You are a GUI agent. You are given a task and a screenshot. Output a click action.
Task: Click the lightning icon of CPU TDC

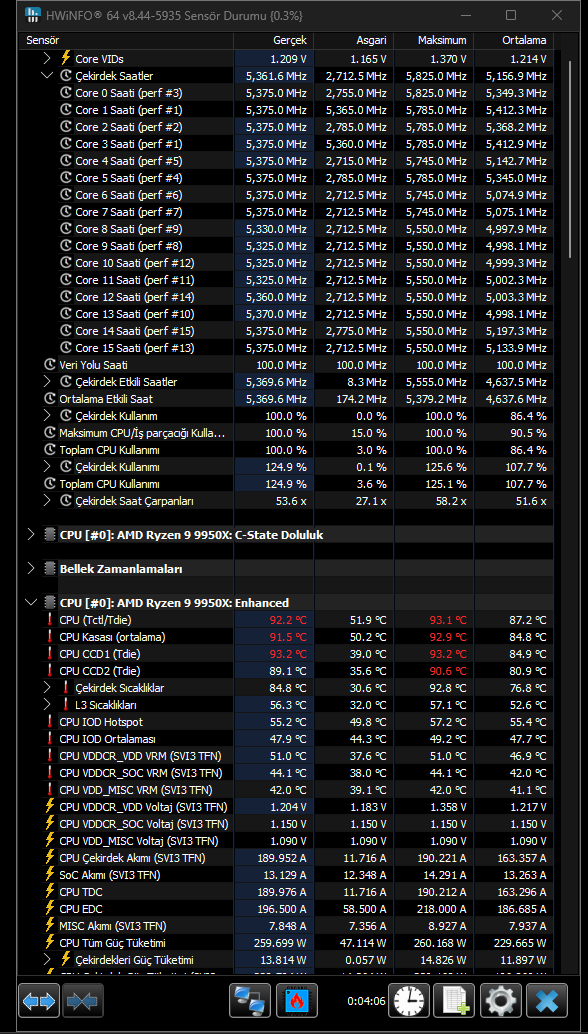49,892
